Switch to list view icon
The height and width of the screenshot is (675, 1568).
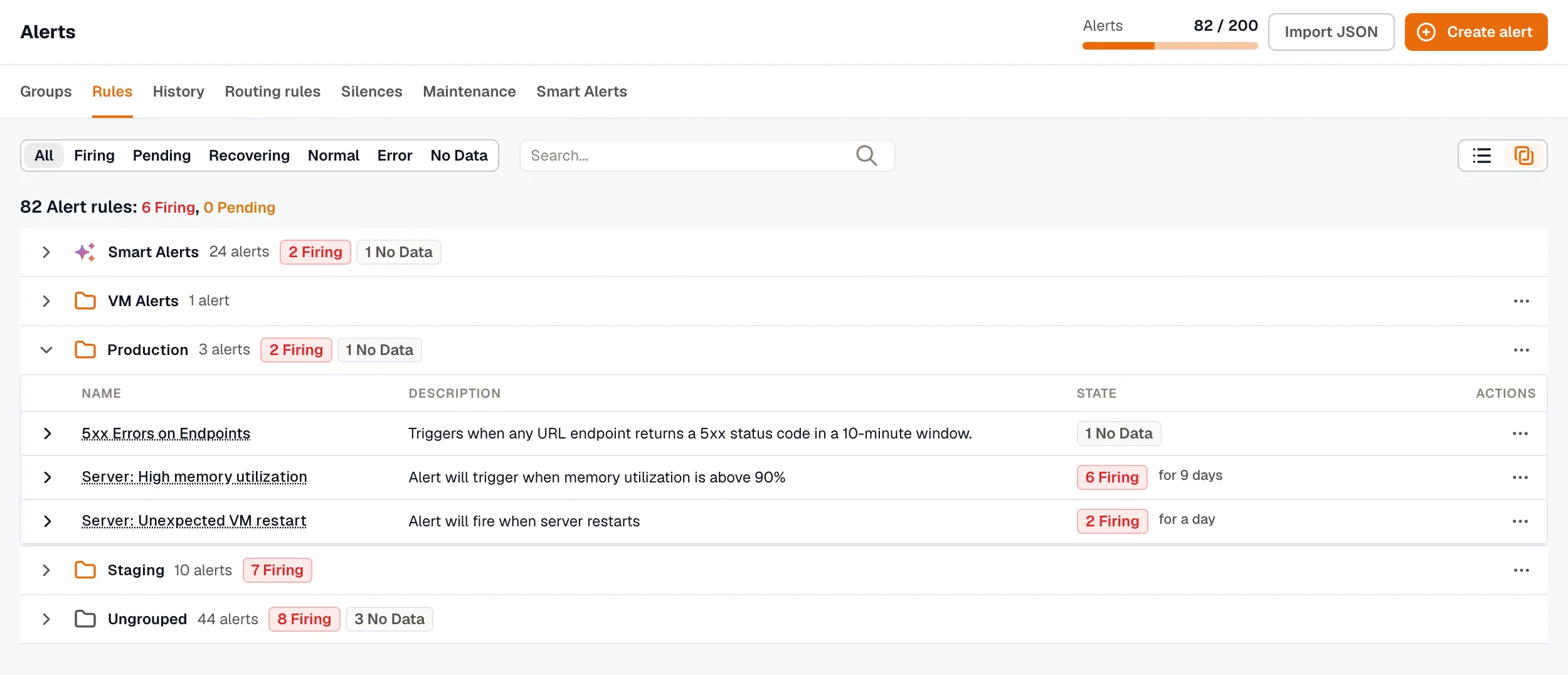tap(1481, 156)
